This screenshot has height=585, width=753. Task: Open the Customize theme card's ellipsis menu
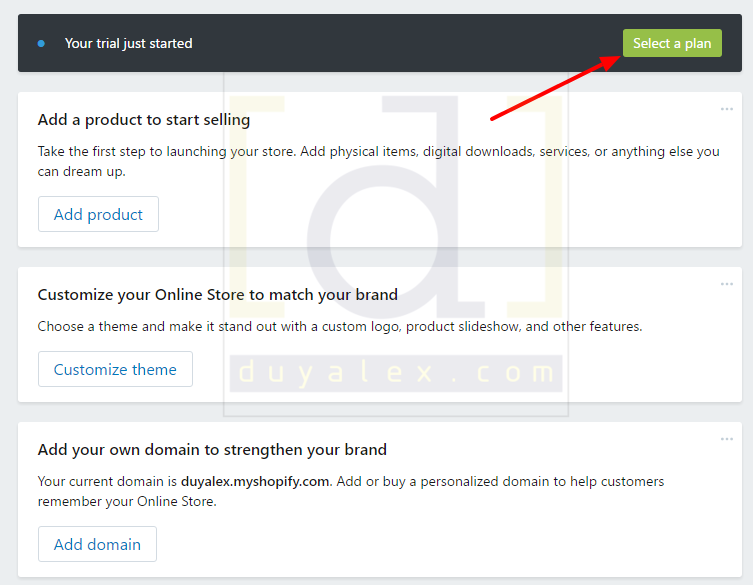click(x=727, y=284)
